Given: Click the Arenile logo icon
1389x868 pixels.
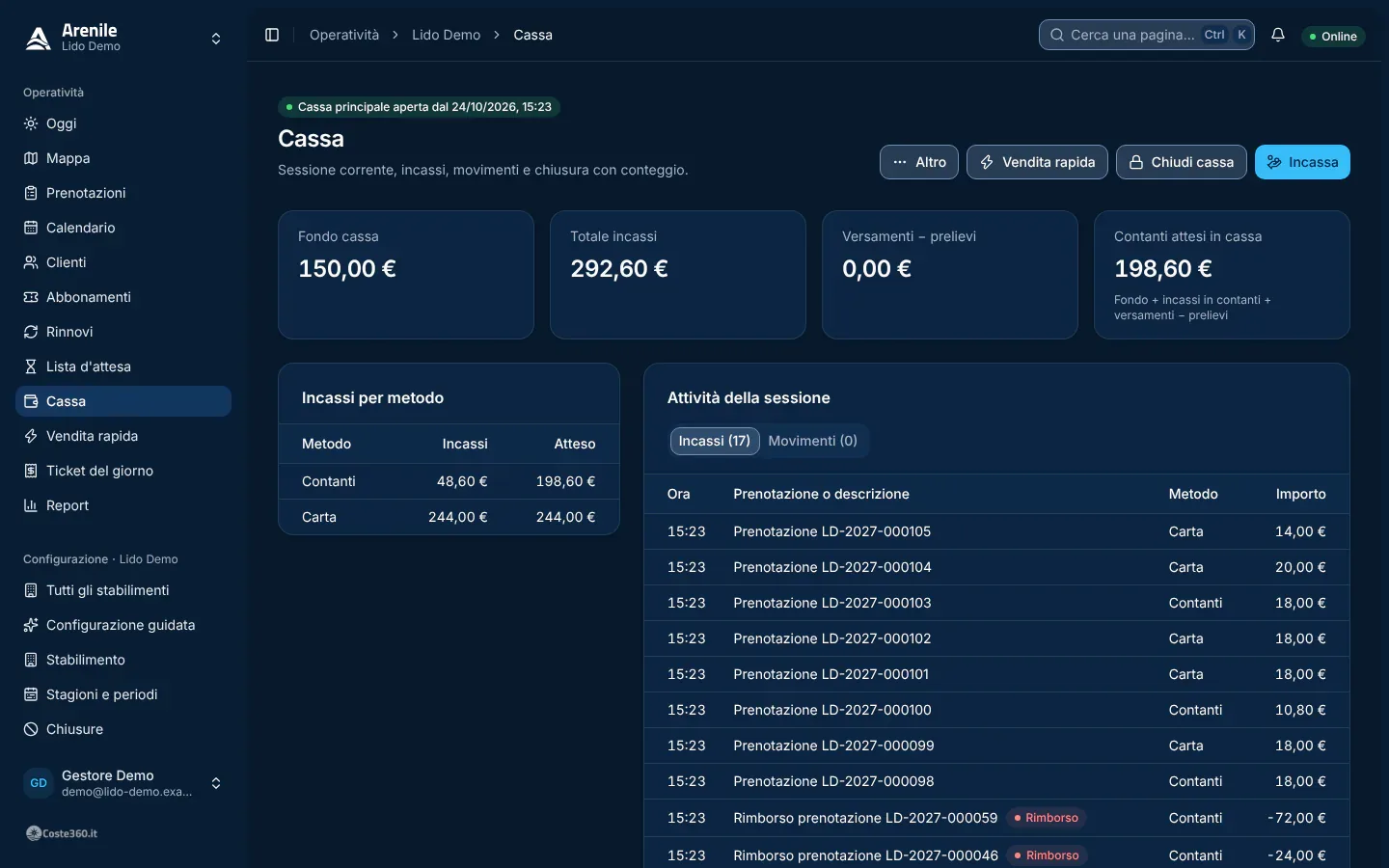Looking at the screenshot, I should tap(38, 38).
